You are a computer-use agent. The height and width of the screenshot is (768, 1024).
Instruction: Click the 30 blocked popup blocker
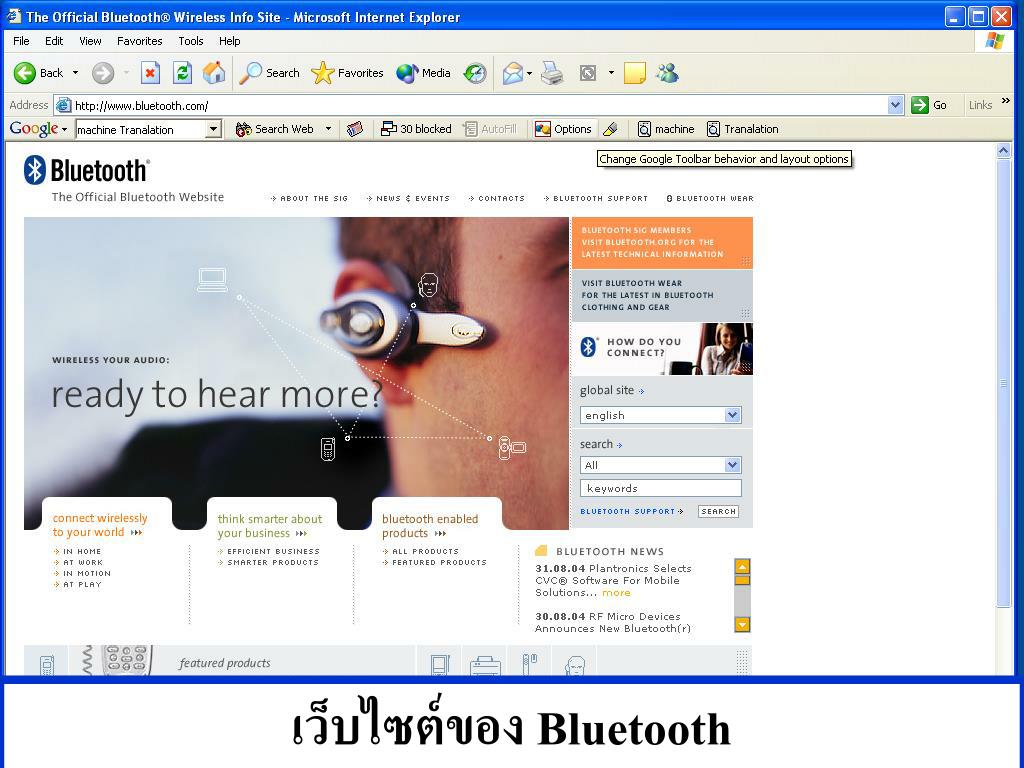(416, 129)
